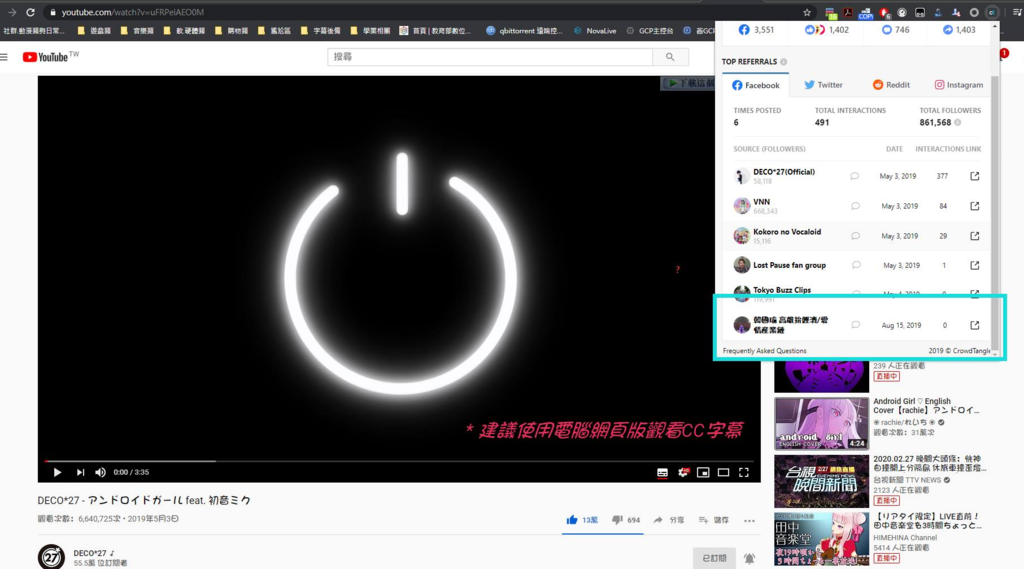1024x569 pixels.
Task: Skip to the next video
Action: tap(80, 472)
